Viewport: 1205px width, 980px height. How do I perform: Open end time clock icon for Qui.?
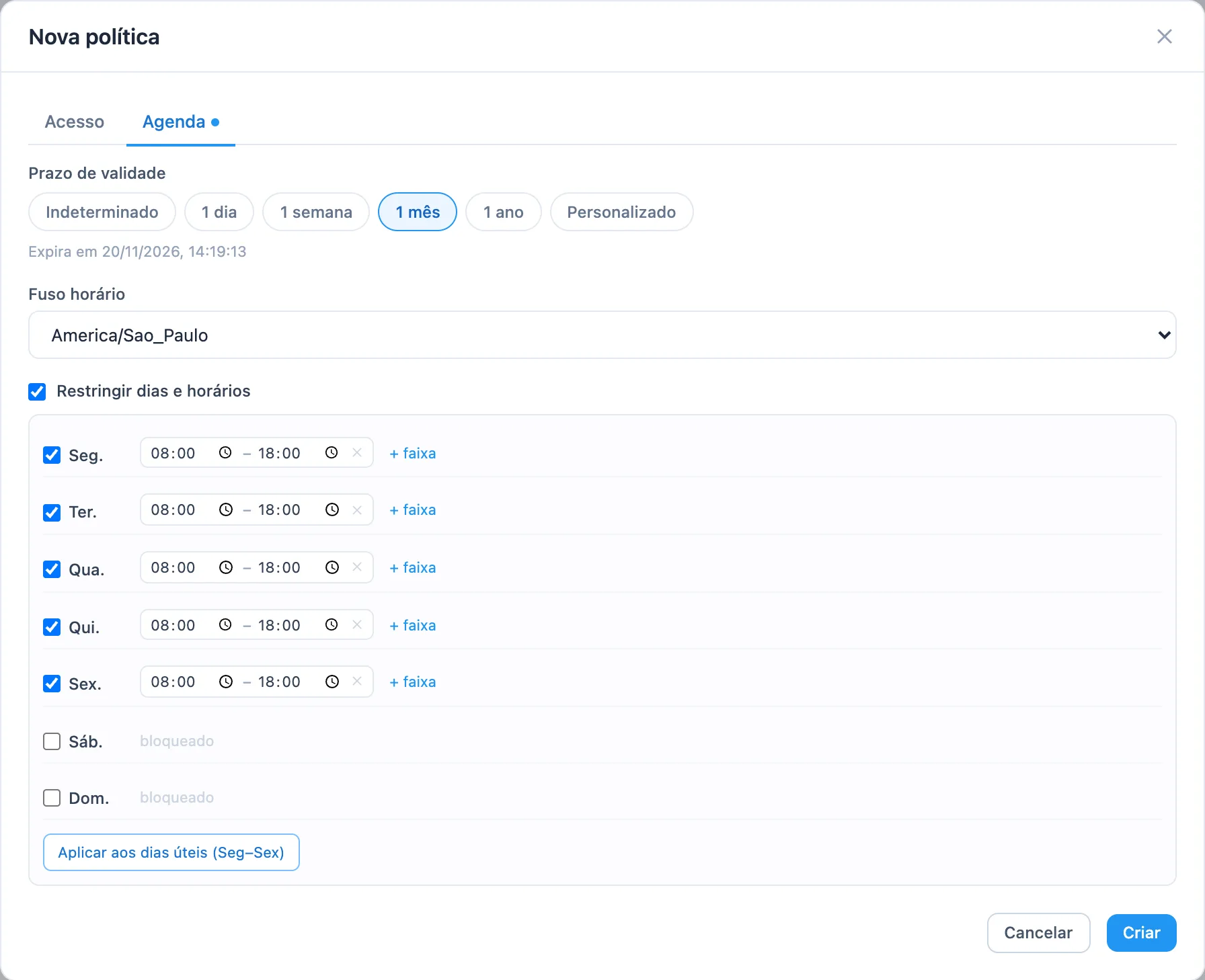tap(332, 625)
